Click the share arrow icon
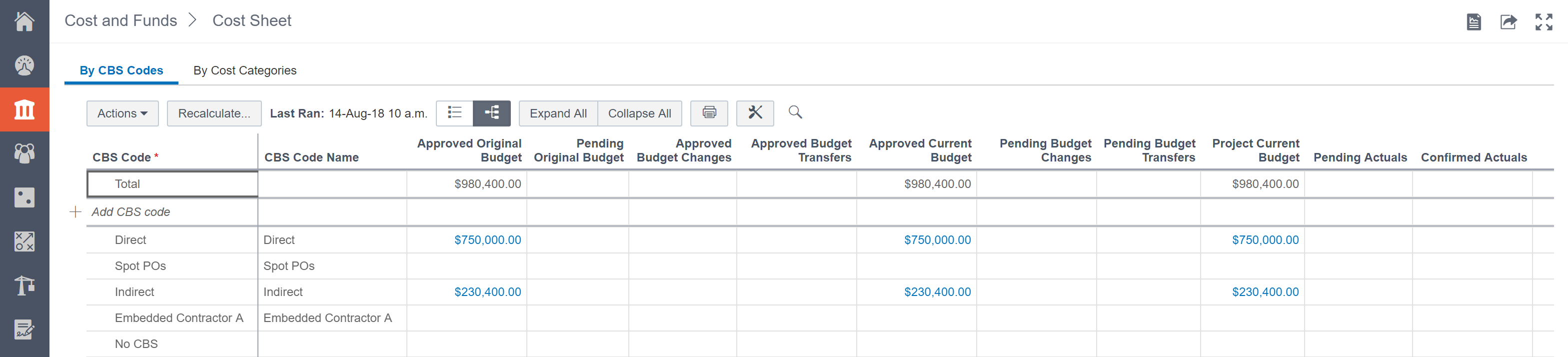 [x=1508, y=22]
